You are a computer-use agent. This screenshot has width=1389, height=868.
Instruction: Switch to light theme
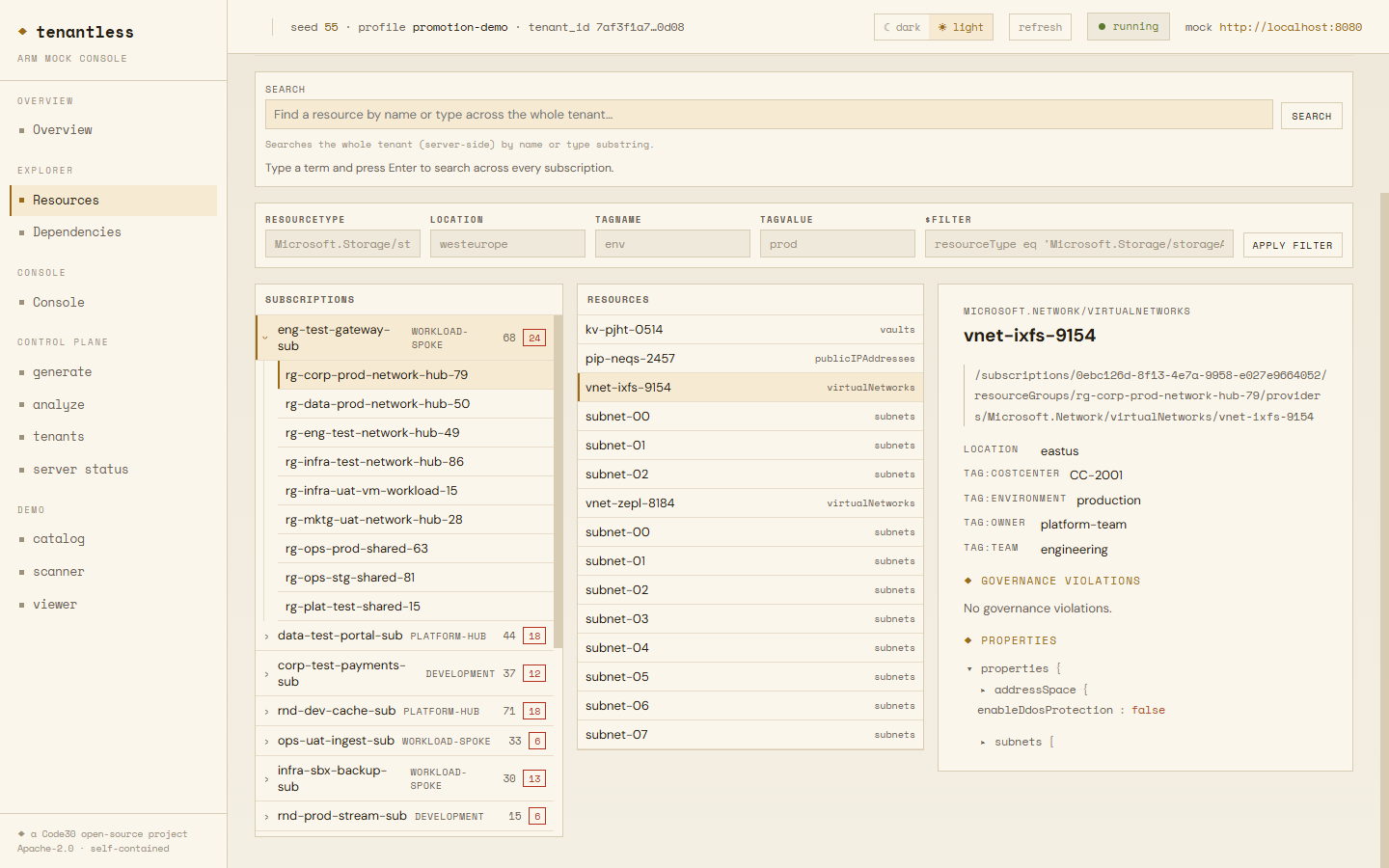[961, 27]
